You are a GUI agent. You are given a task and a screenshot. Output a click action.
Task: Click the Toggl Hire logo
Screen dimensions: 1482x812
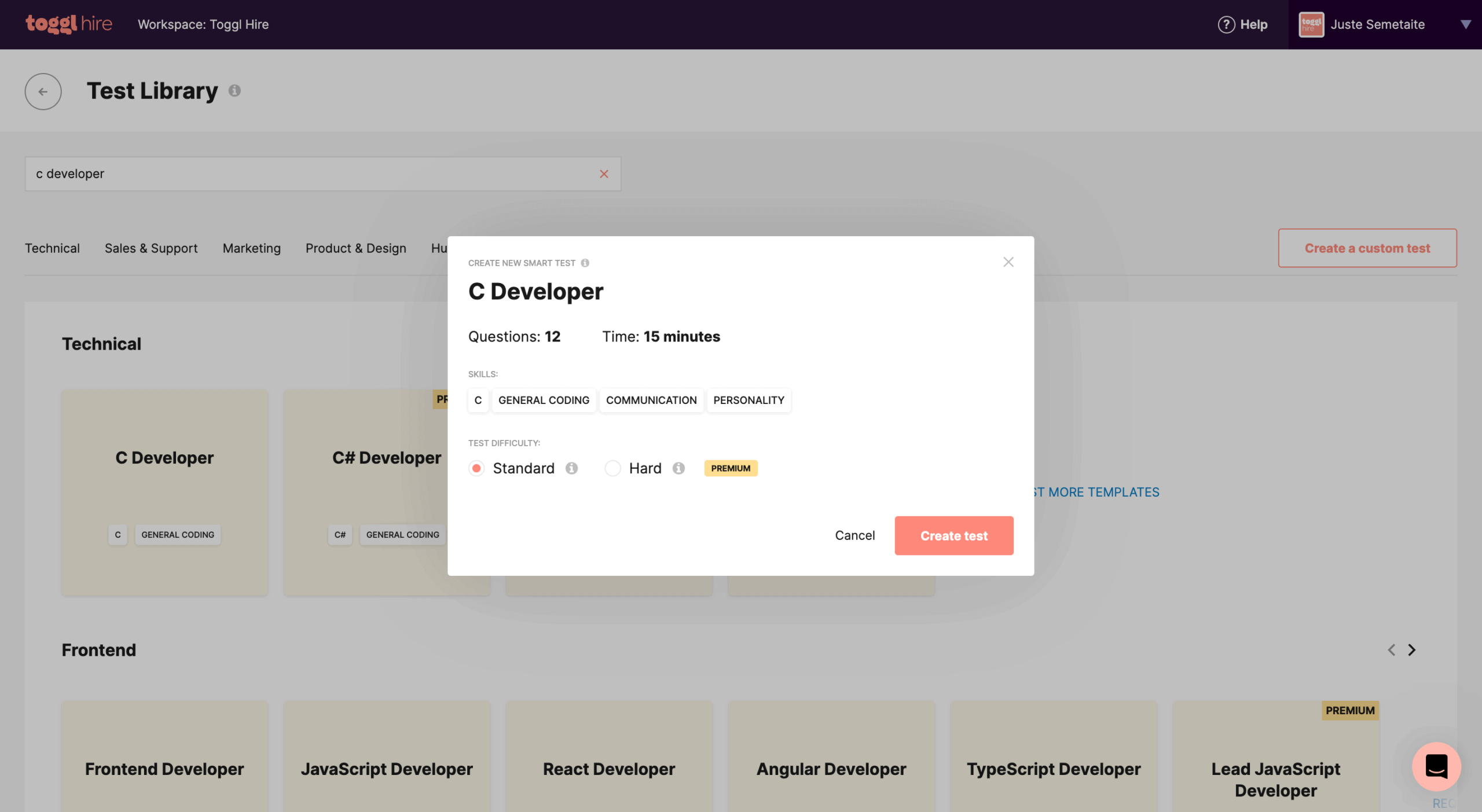[x=68, y=24]
